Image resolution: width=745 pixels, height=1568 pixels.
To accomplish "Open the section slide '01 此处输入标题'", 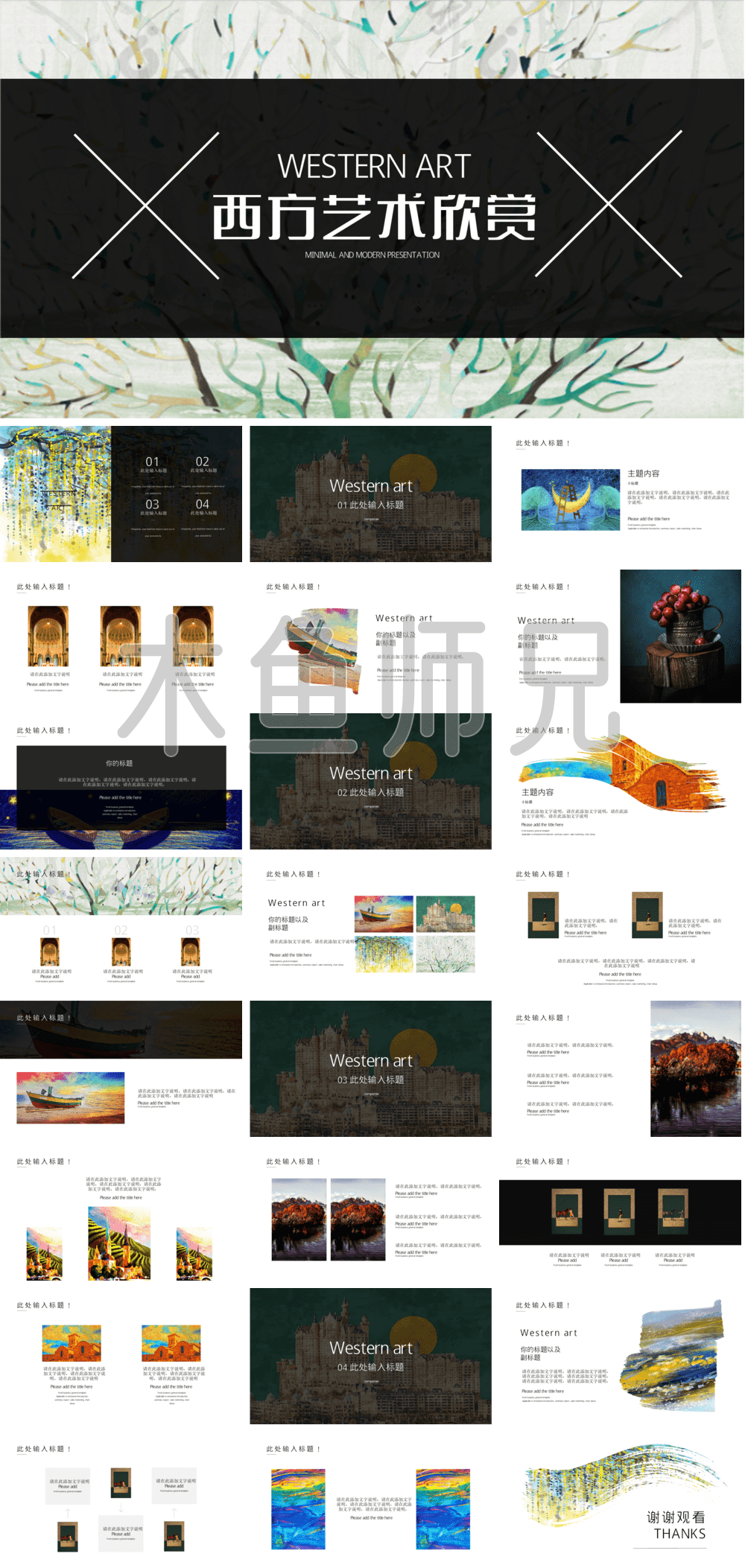I will (370, 494).
